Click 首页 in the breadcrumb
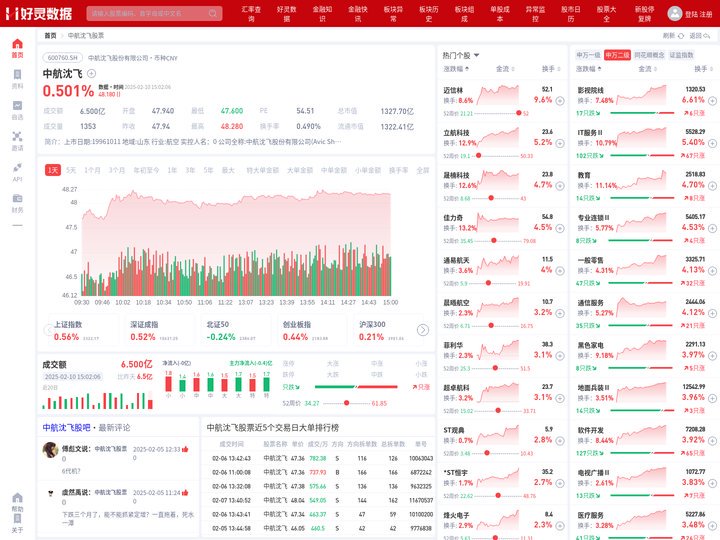Image resolution: width=720 pixels, height=540 pixels. [50, 36]
